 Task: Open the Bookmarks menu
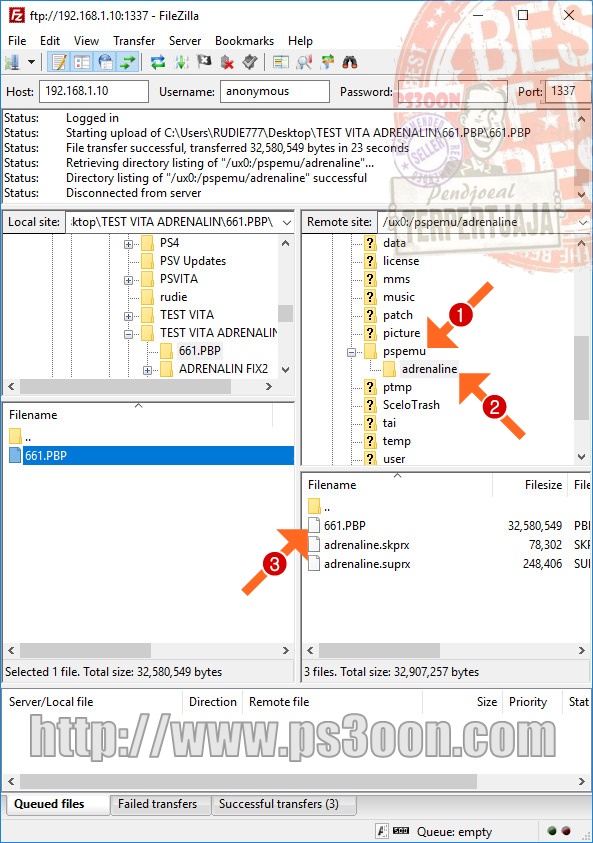245,41
